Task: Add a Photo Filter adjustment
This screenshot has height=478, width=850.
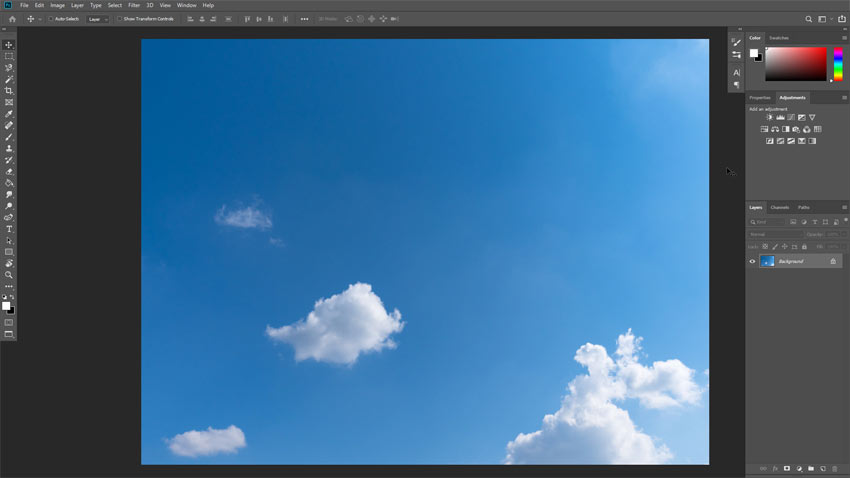Action: [x=796, y=129]
